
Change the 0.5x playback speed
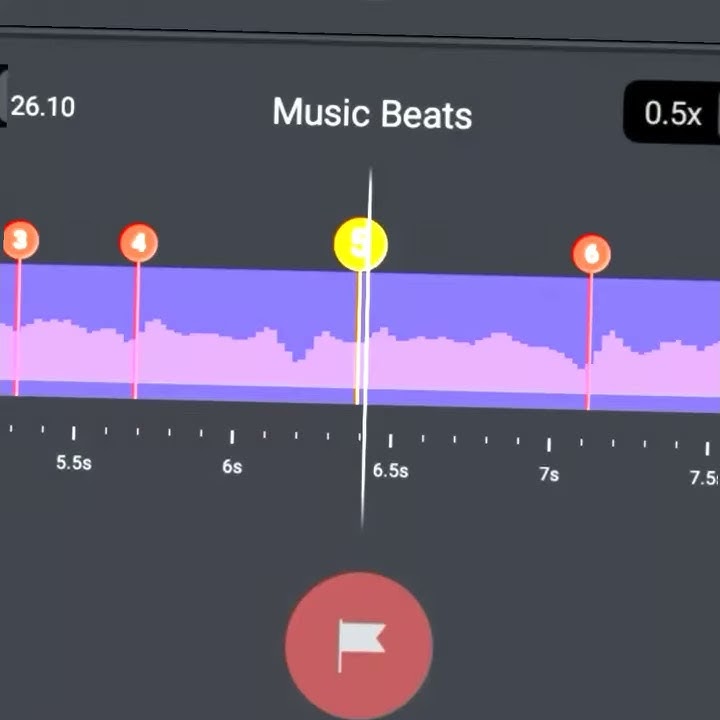tap(673, 113)
